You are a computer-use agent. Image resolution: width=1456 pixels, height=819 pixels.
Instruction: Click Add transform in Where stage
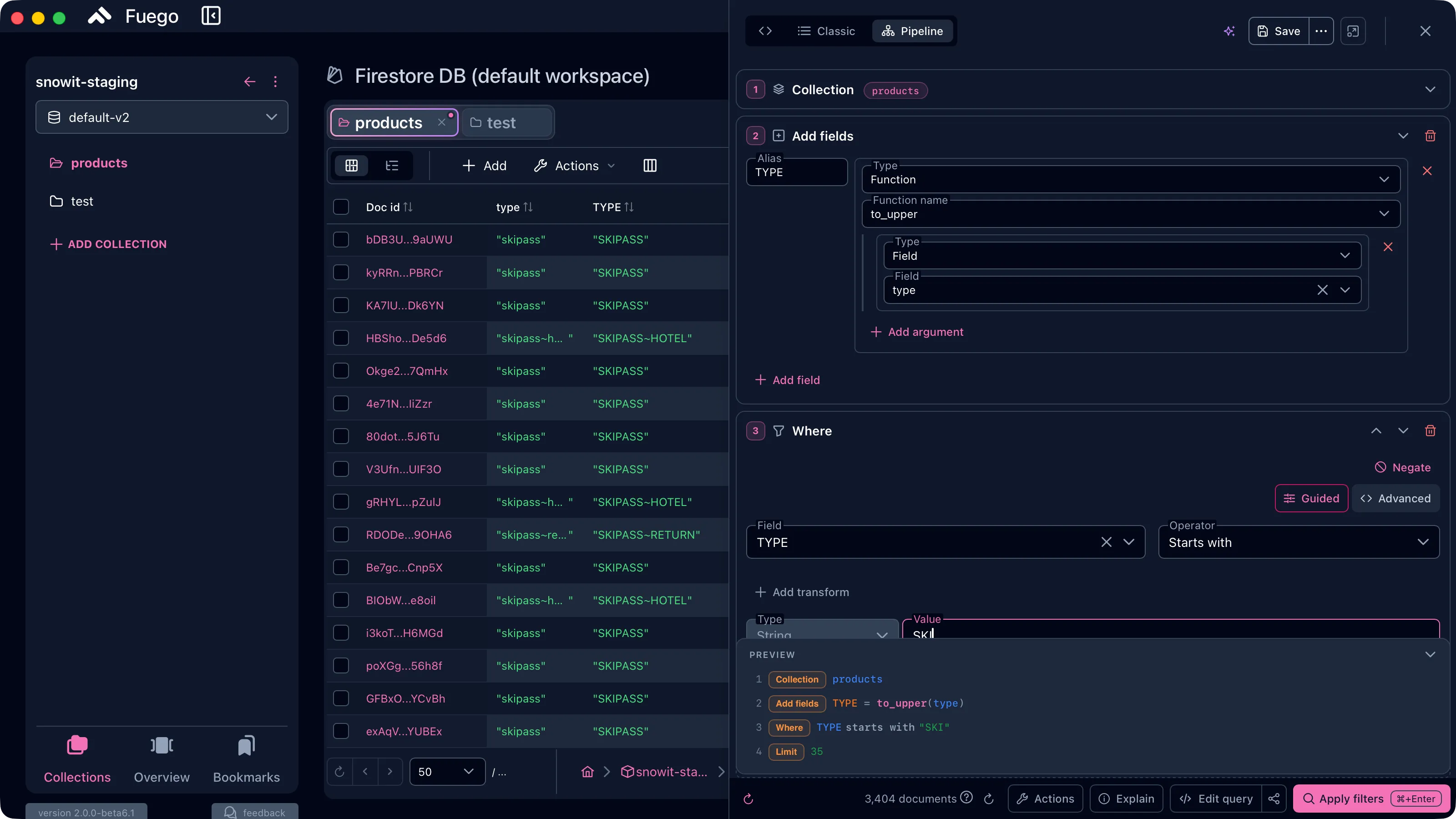[801, 592]
